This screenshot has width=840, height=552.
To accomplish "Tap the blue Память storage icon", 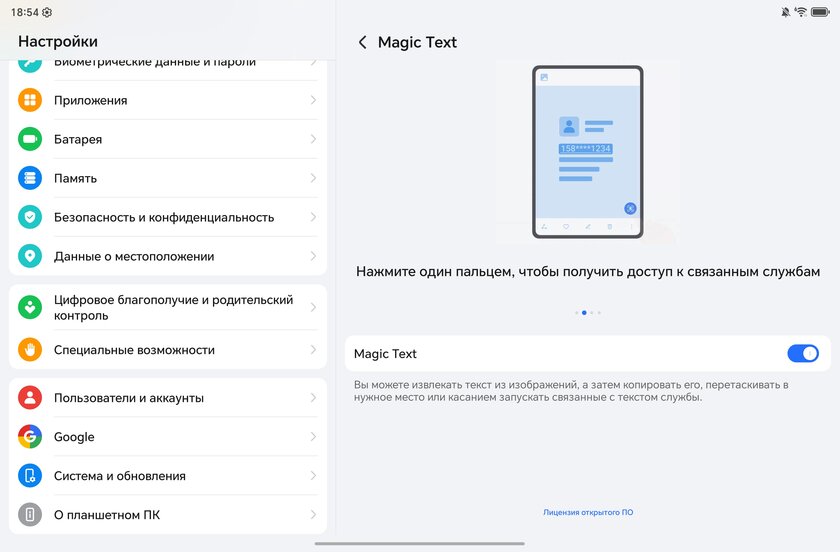I will click(30, 178).
